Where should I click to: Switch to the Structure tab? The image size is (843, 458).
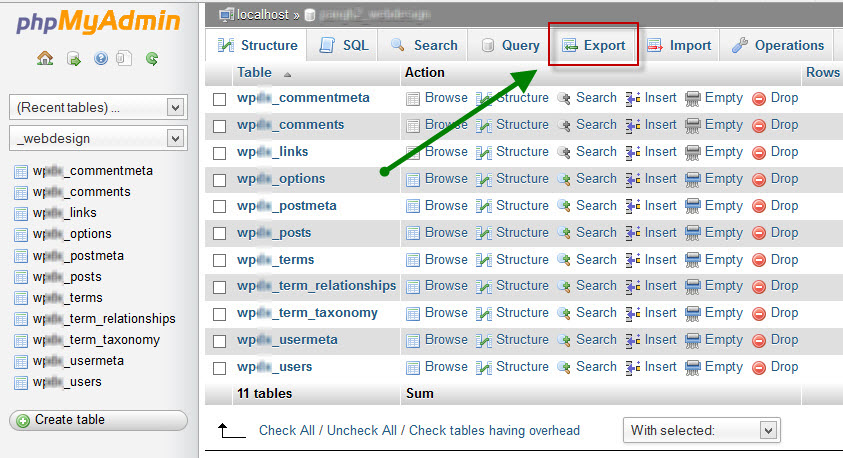(x=258, y=45)
